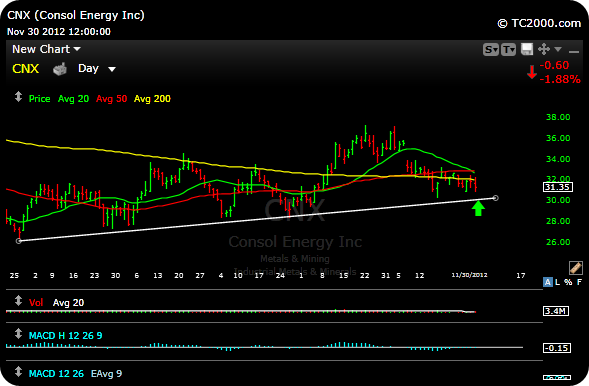
Task: Click the CNX ticker symbol
Action: click(x=26, y=69)
